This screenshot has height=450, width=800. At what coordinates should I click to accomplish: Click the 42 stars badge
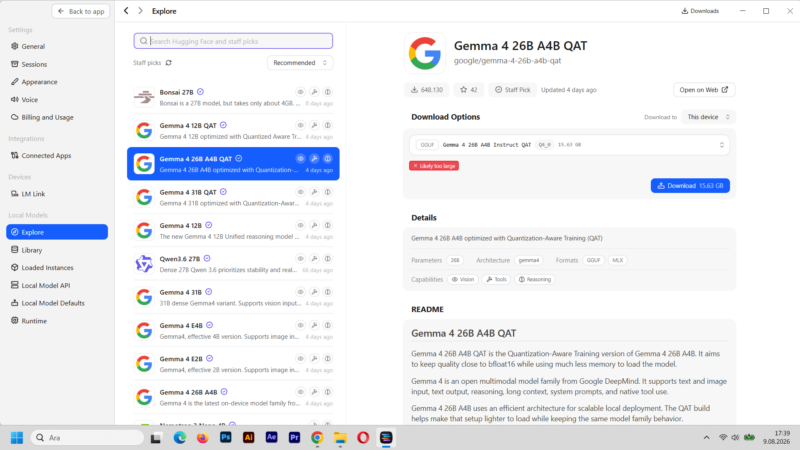(x=468, y=90)
